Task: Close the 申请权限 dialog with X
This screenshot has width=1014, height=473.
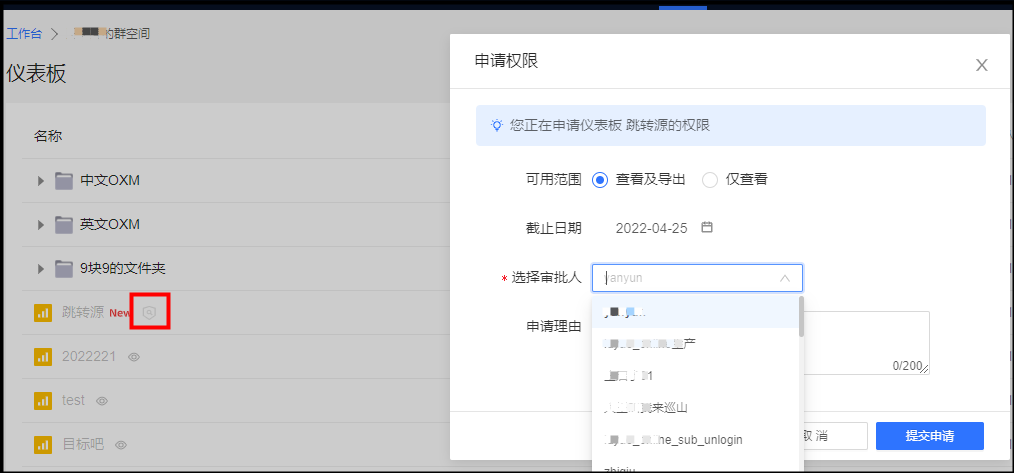Action: (981, 65)
